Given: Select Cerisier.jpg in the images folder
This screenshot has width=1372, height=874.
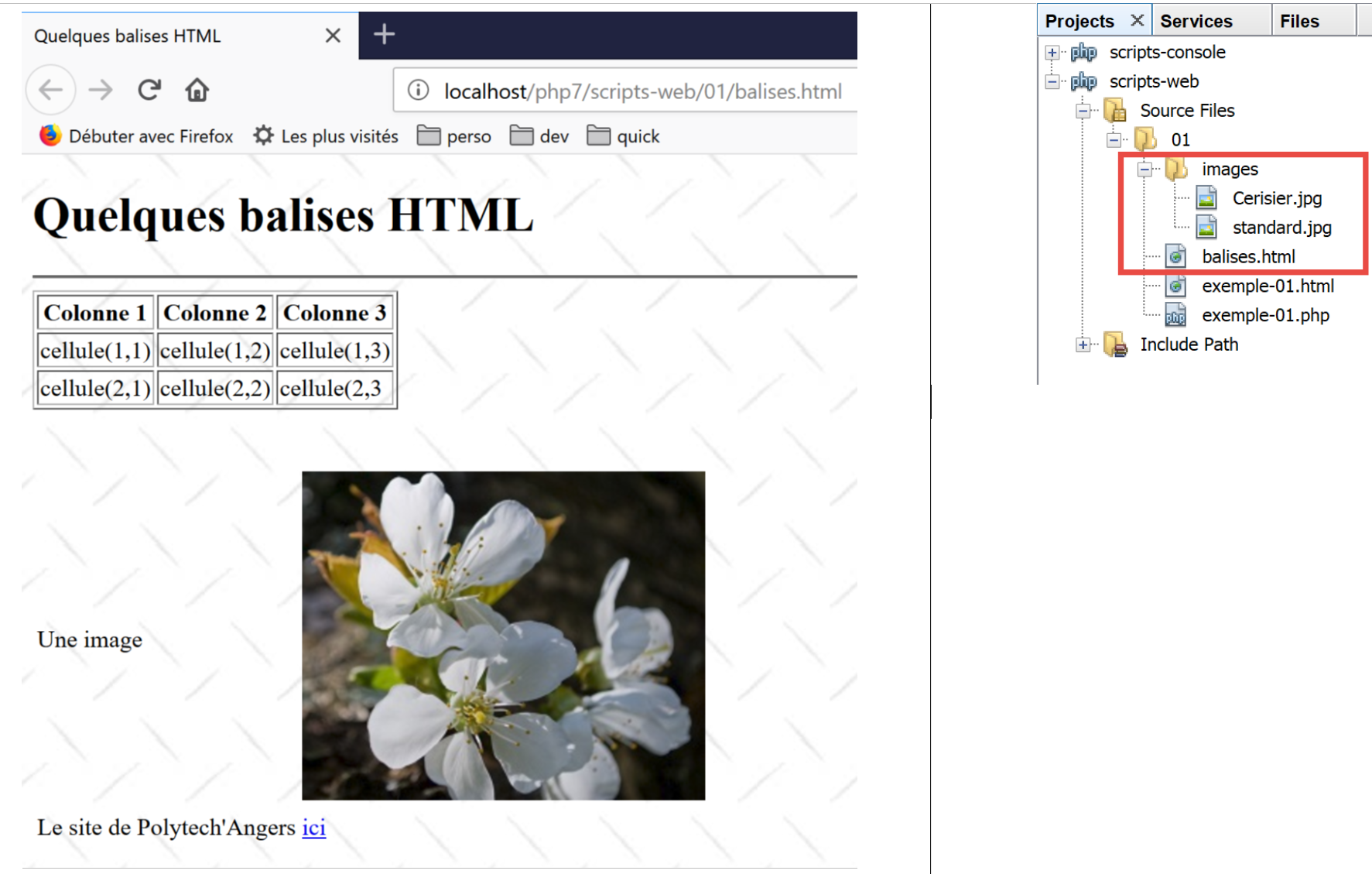Looking at the screenshot, I should (1276, 198).
